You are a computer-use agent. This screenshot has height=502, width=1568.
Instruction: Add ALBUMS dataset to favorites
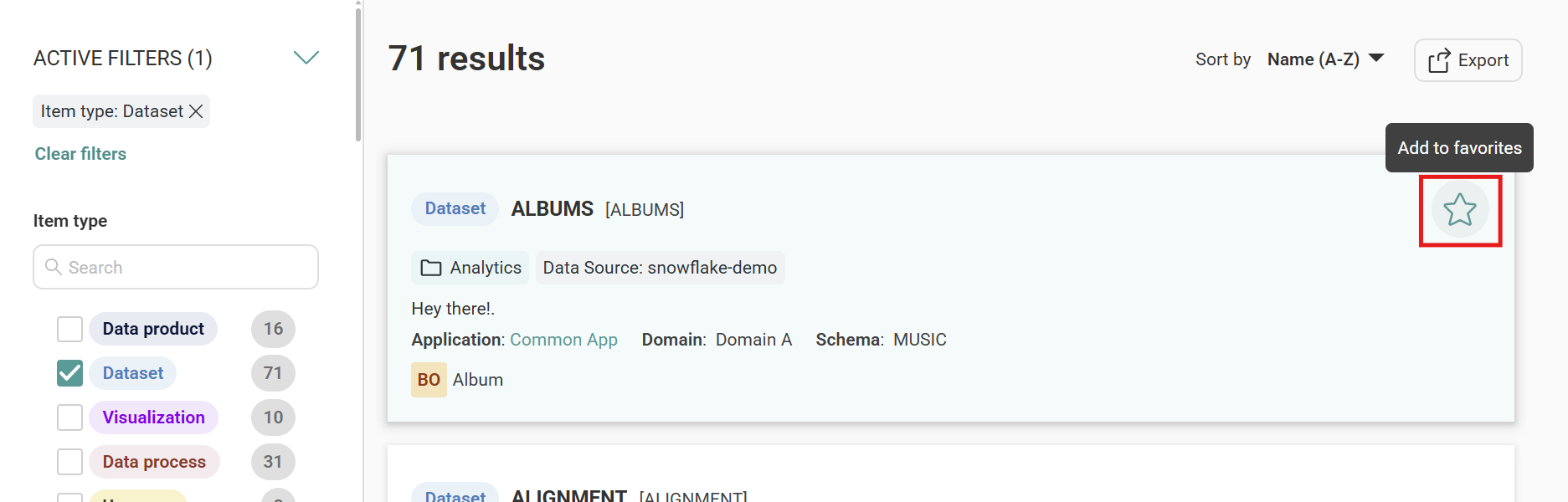pos(1459,210)
